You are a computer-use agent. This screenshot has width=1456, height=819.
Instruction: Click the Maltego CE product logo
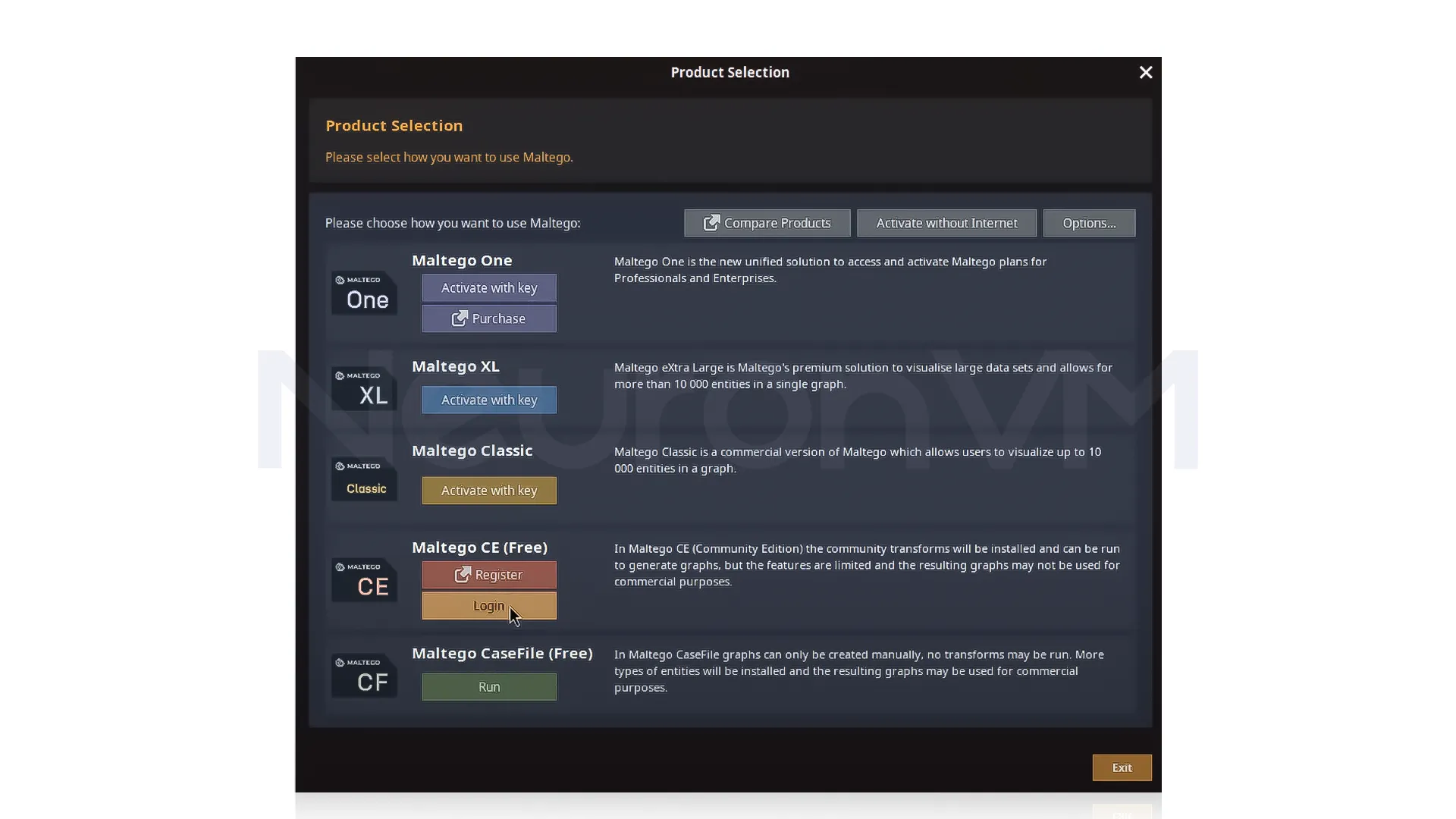[364, 580]
